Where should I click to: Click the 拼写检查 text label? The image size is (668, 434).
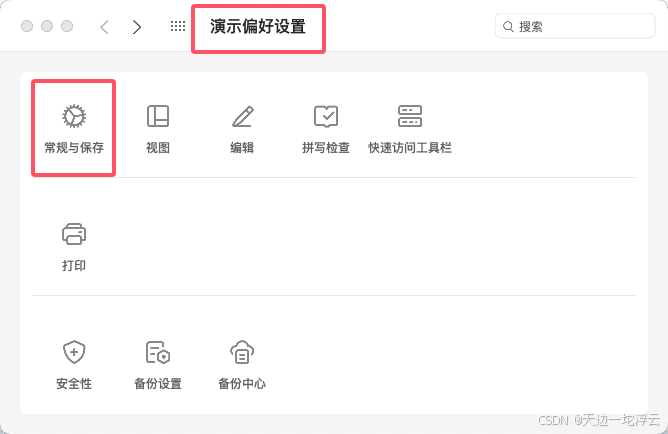tap(326, 147)
